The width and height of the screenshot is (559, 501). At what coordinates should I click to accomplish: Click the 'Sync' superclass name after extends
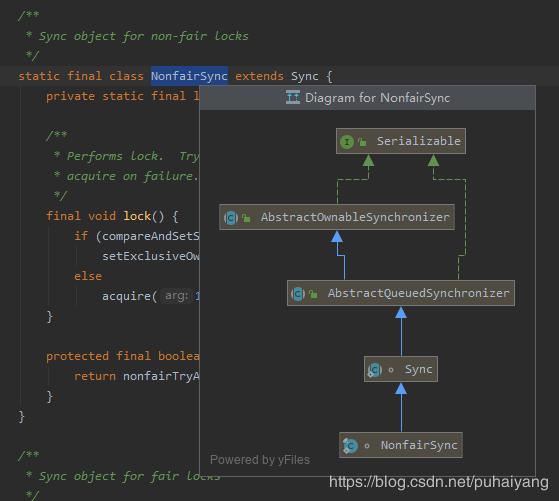(304, 76)
